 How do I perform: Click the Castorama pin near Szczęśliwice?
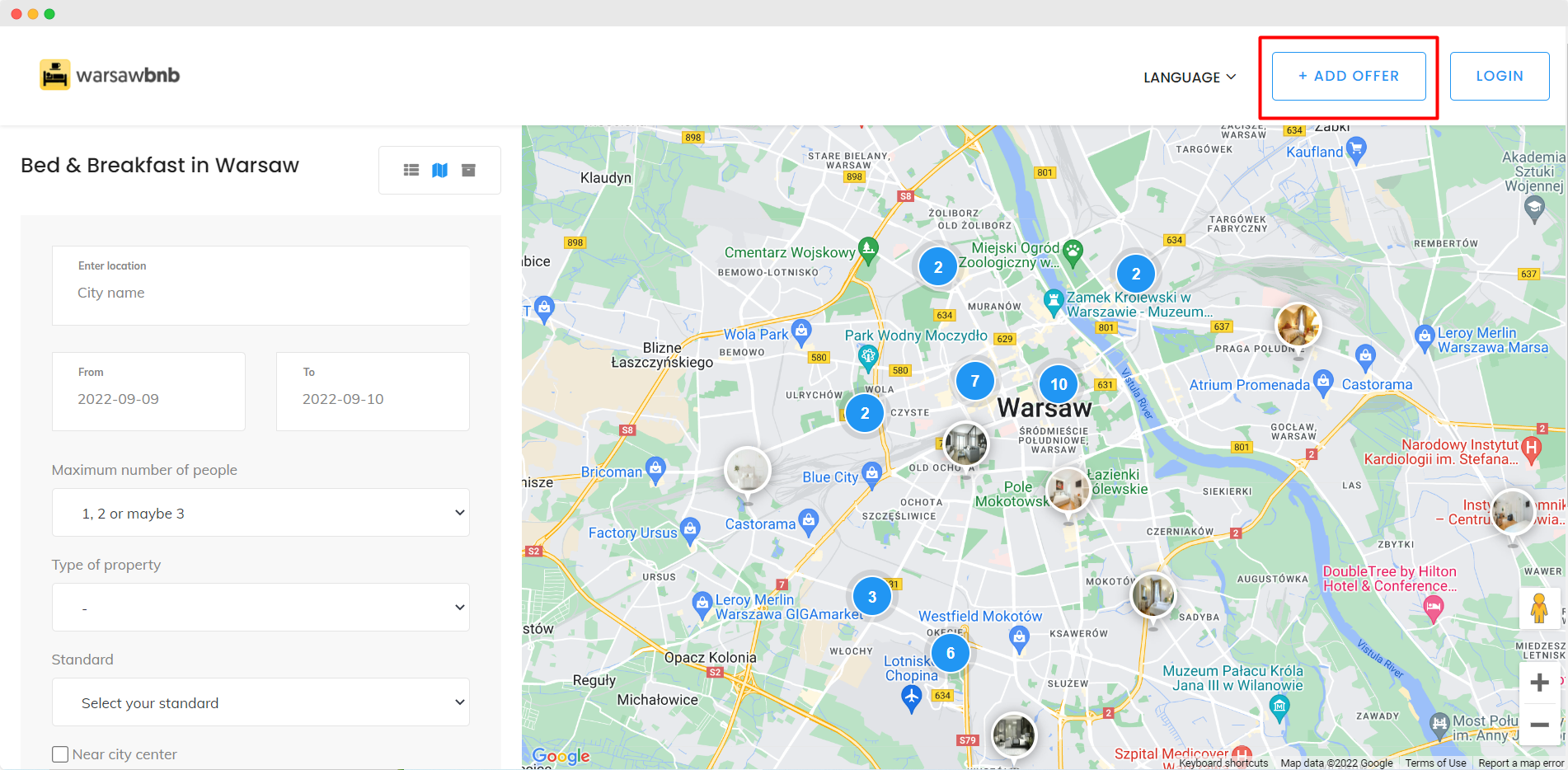click(810, 522)
